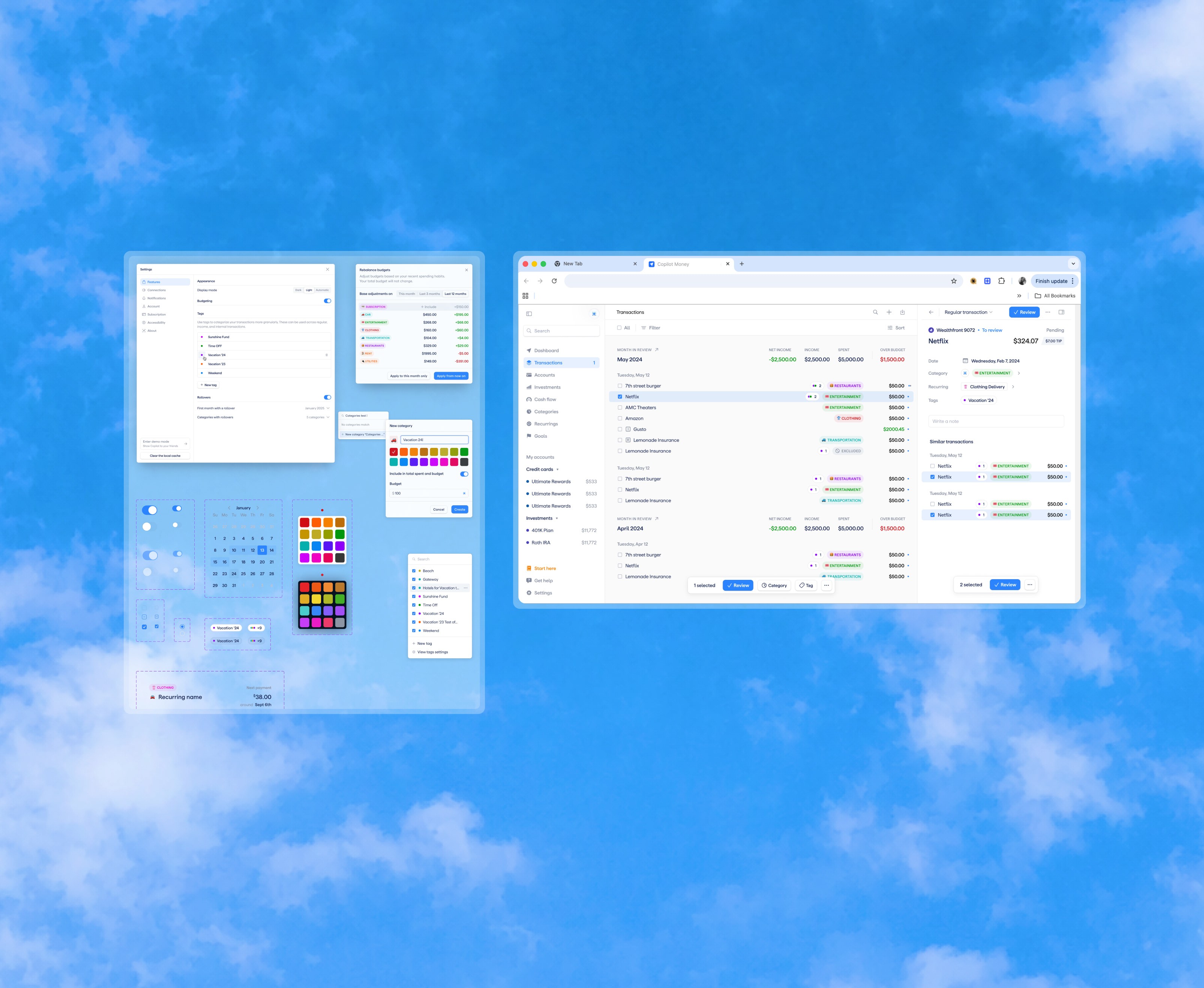Open the Month in review arrow for May 2024
This screenshot has width=1204, height=988.
click(657, 350)
